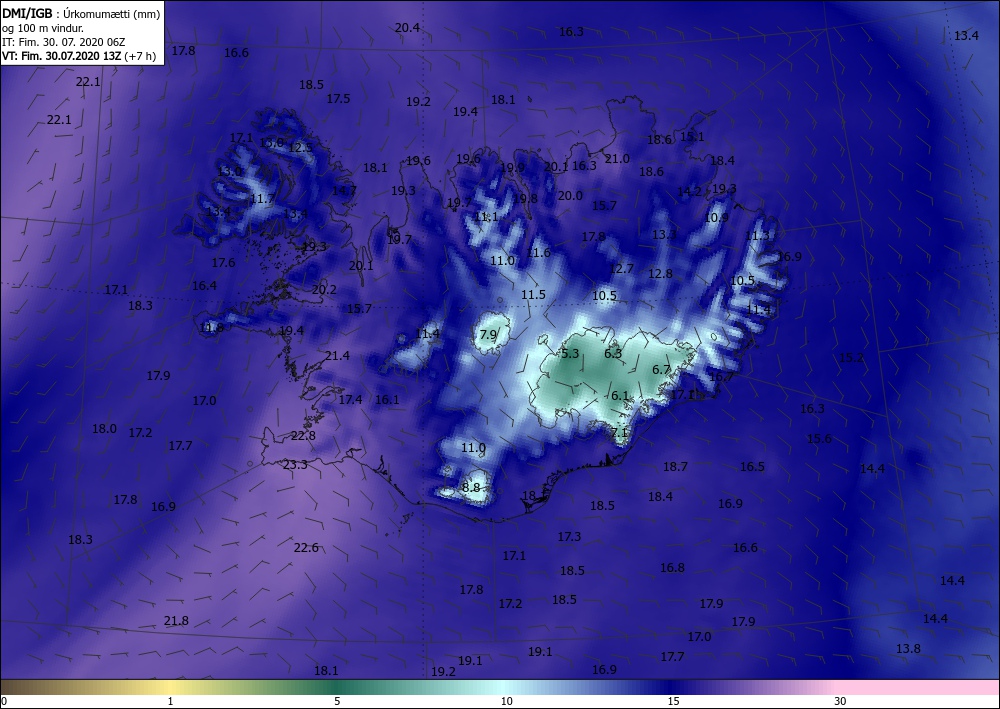The image size is (1000, 709).
Task: Click the map value 7.9
Action: click(x=488, y=334)
